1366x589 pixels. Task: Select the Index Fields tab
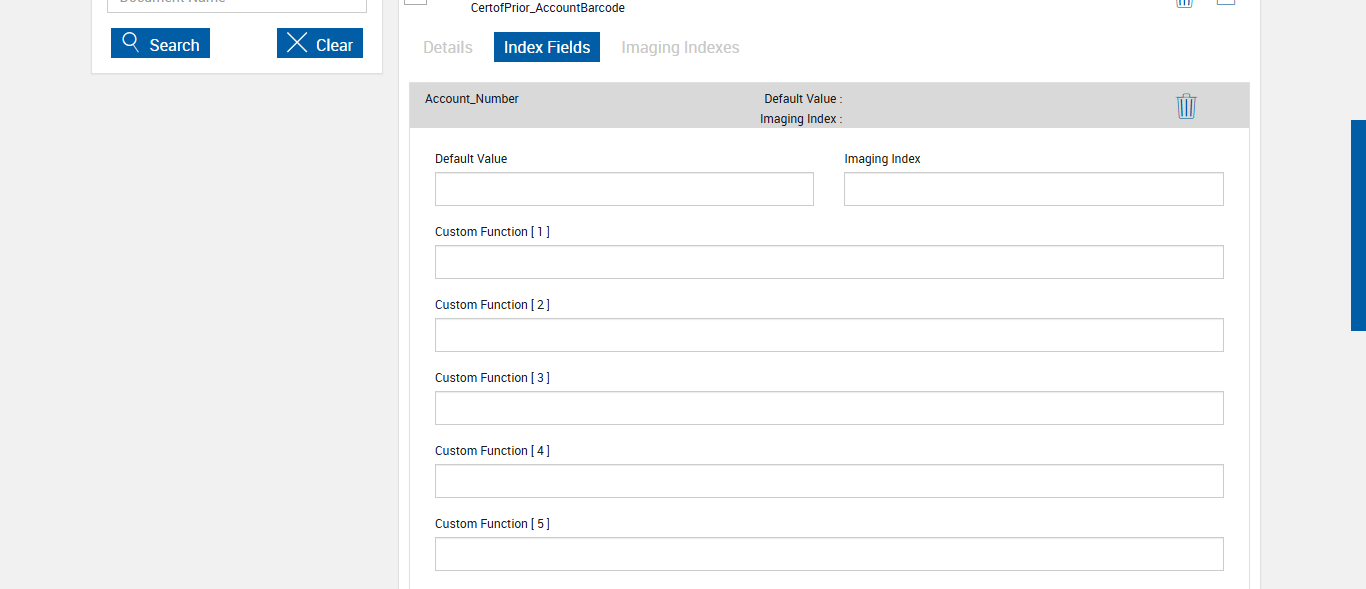tap(547, 47)
